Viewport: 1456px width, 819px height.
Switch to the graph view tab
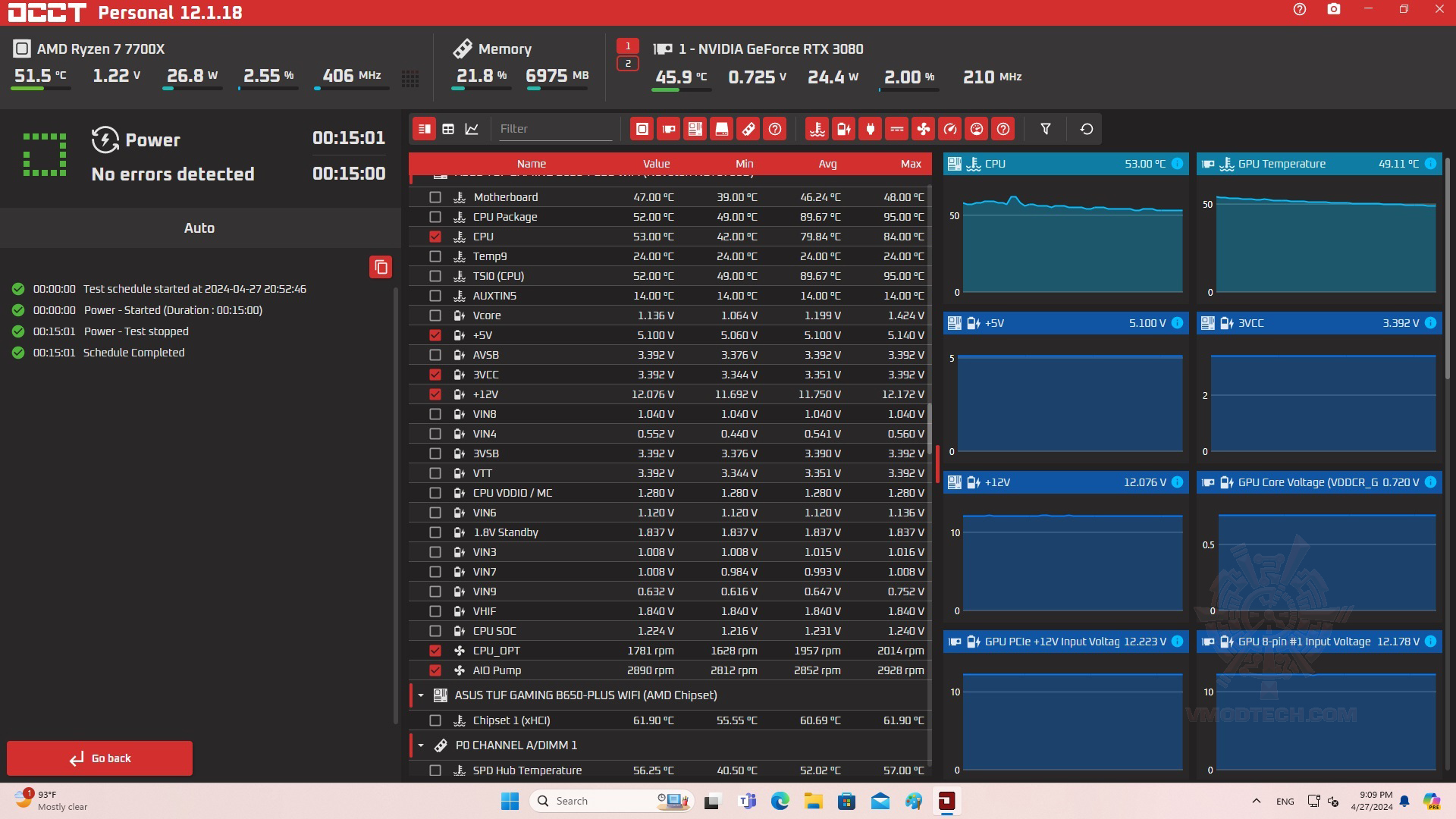pos(472,129)
